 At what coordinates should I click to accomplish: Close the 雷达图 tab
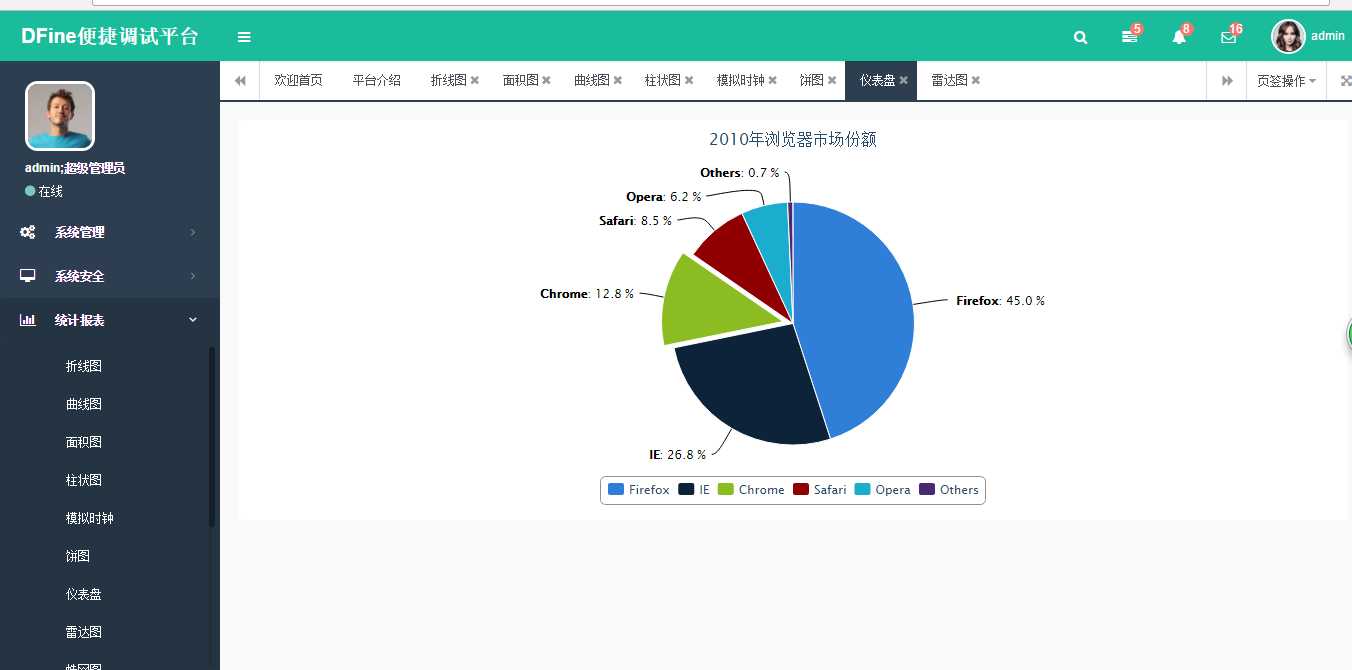[x=976, y=81]
